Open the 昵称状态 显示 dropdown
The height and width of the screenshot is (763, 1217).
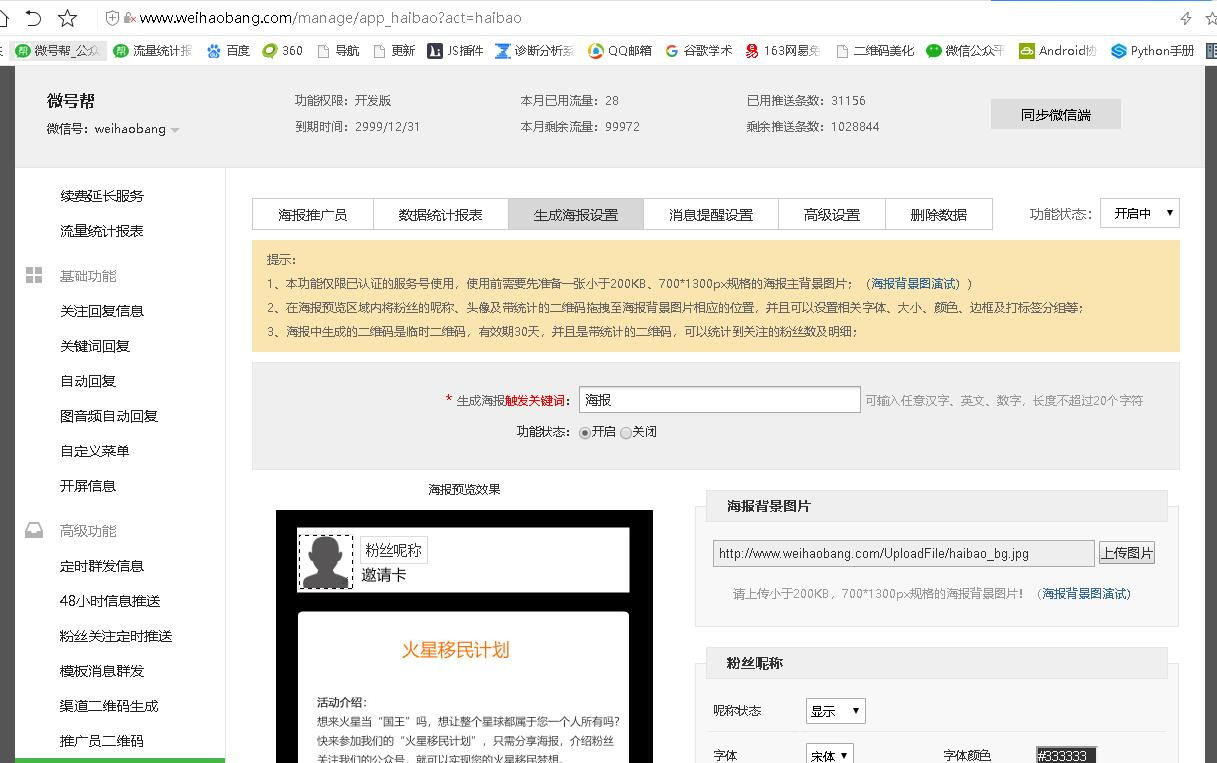[835, 711]
